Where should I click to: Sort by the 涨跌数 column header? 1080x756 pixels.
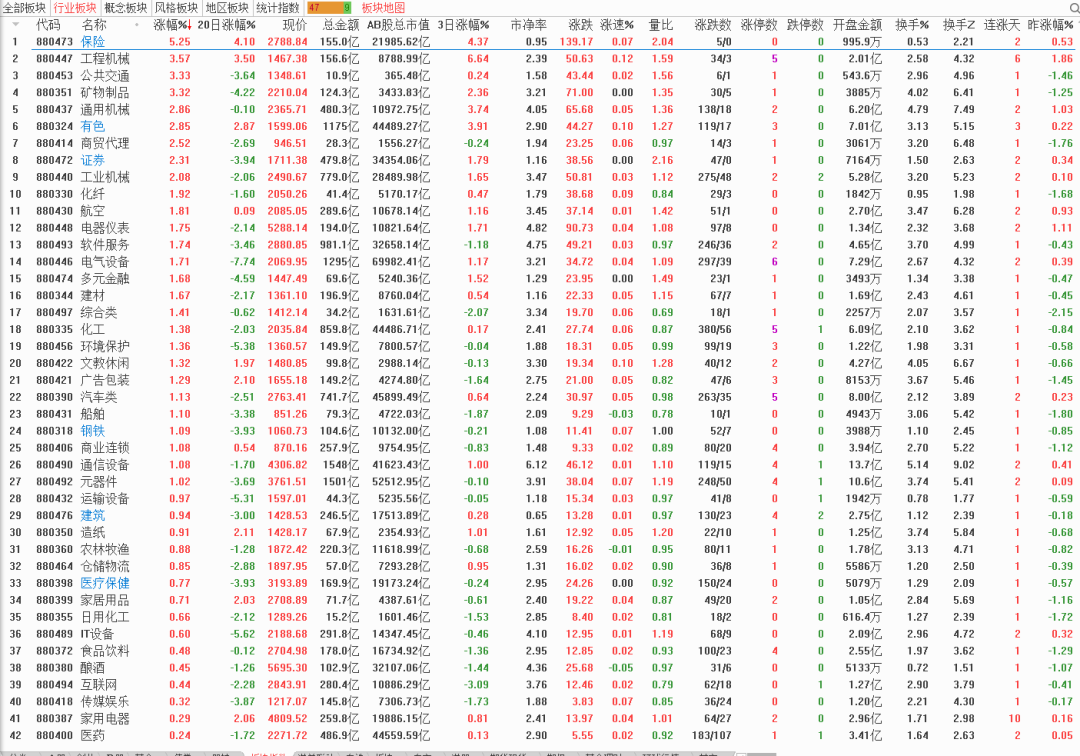pos(713,25)
